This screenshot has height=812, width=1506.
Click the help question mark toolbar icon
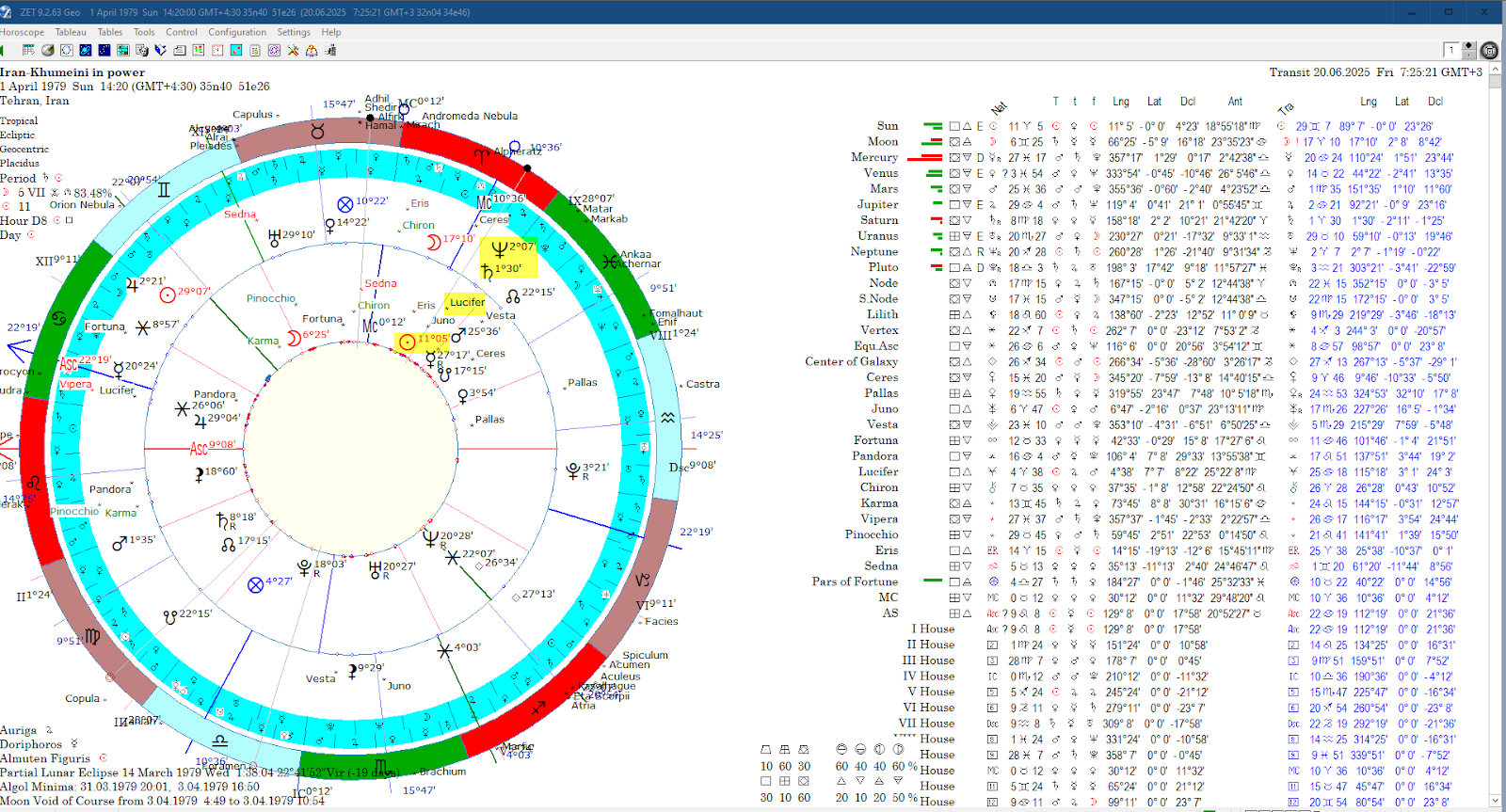coord(312,50)
